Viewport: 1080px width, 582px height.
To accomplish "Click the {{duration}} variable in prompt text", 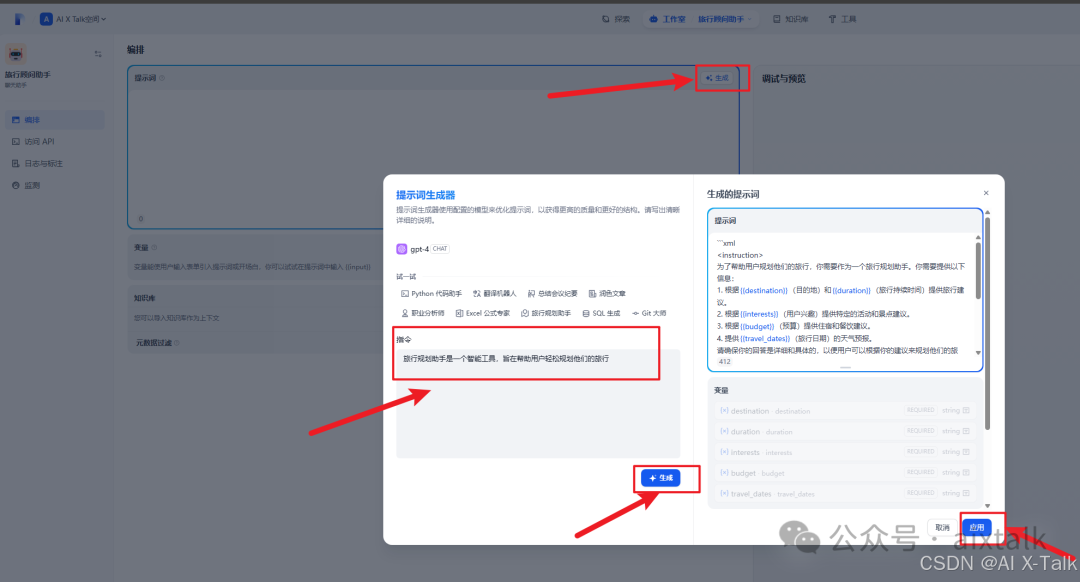I will coord(851,291).
